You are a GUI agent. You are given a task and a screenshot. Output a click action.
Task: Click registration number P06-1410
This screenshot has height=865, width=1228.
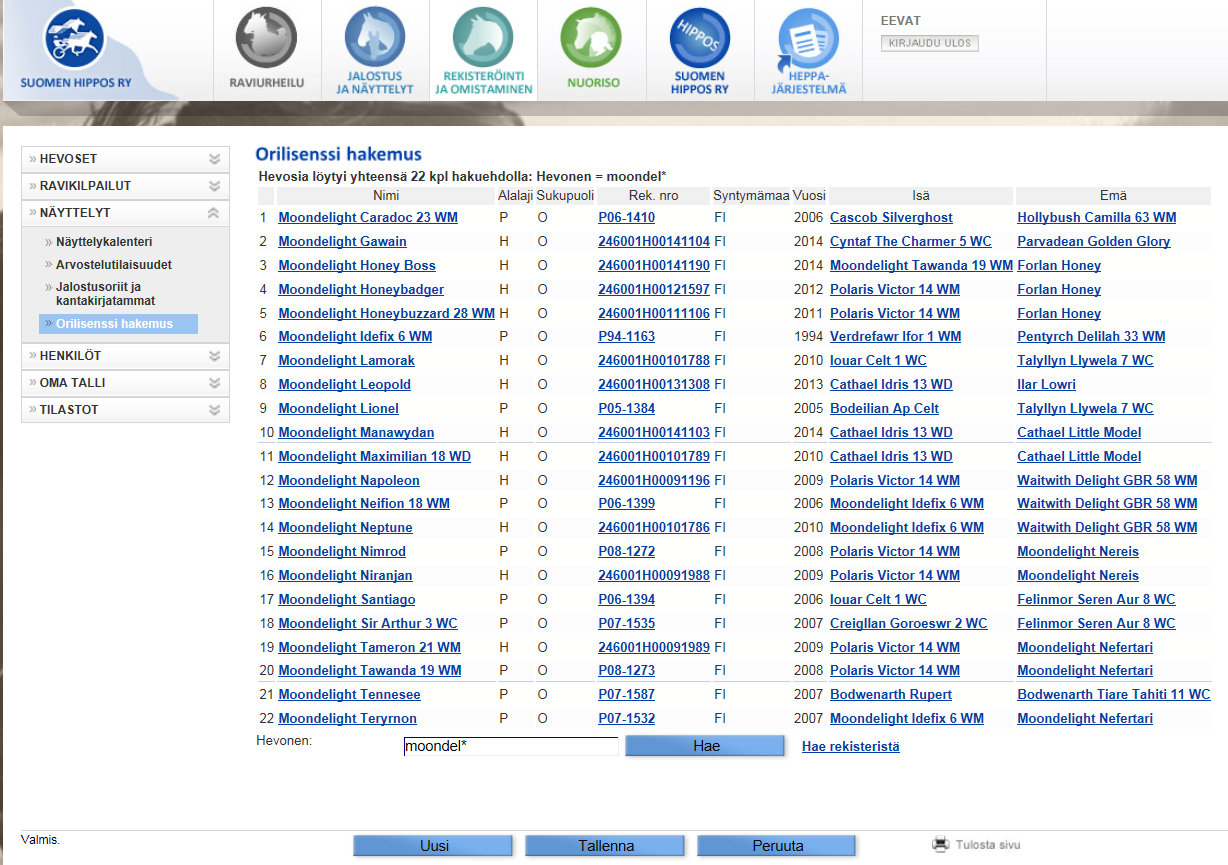(x=626, y=217)
